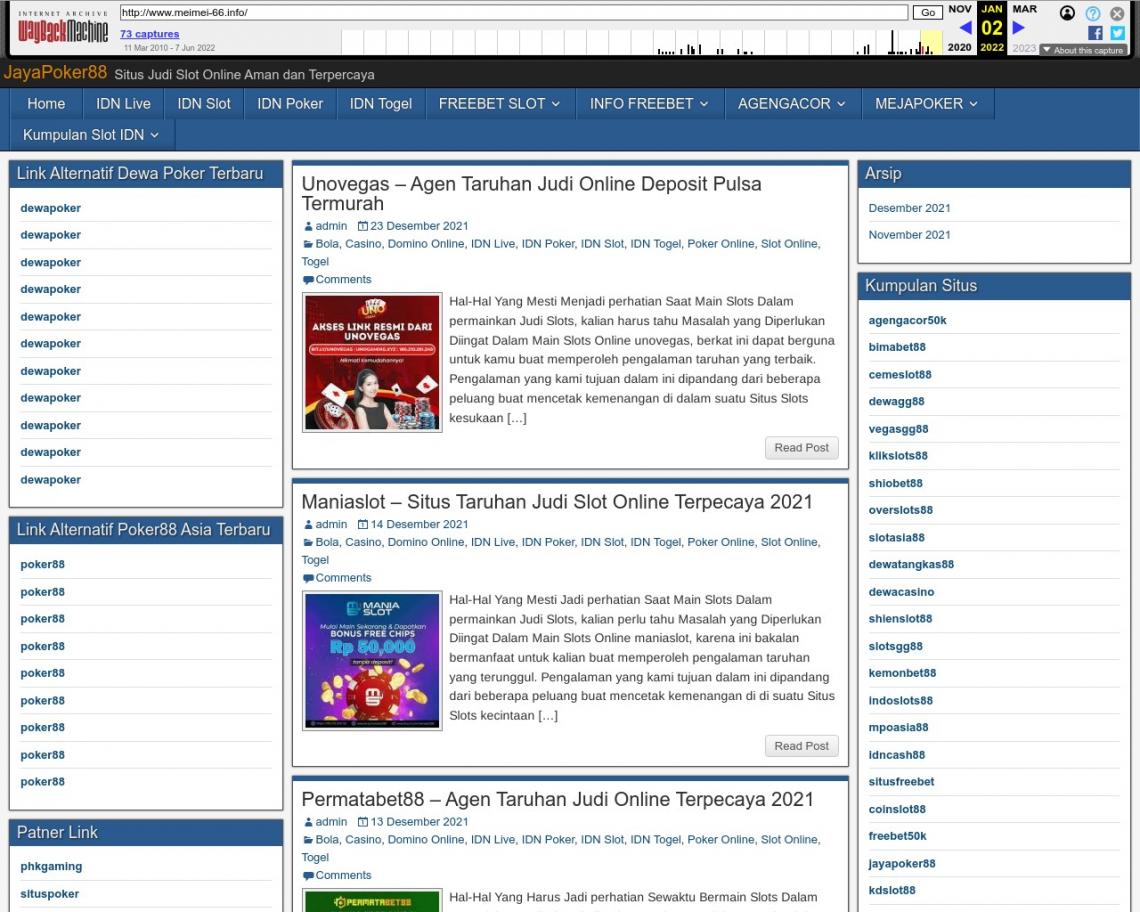This screenshot has width=1140, height=912.
Task: Expand the AGENGACOR dropdown menu
Action: (x=792, y=103)
